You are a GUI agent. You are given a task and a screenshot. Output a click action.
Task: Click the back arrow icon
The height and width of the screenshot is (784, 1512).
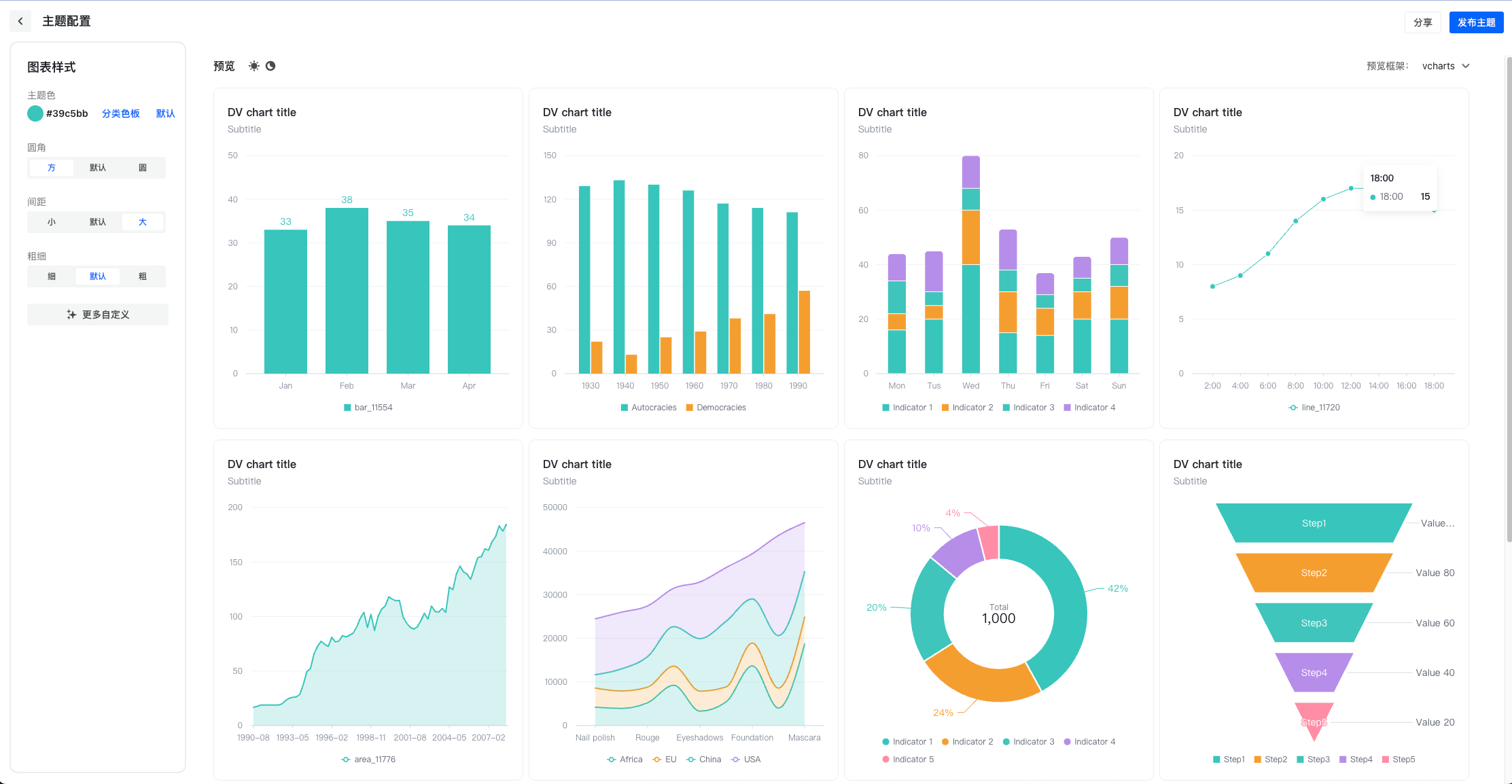pyautogui.click(x=20, y=21)
